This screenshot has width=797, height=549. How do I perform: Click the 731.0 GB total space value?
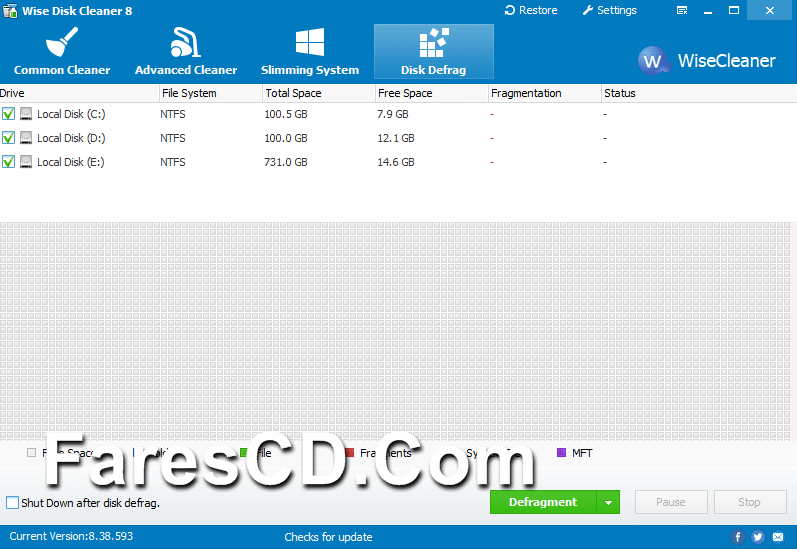(286, 162)
